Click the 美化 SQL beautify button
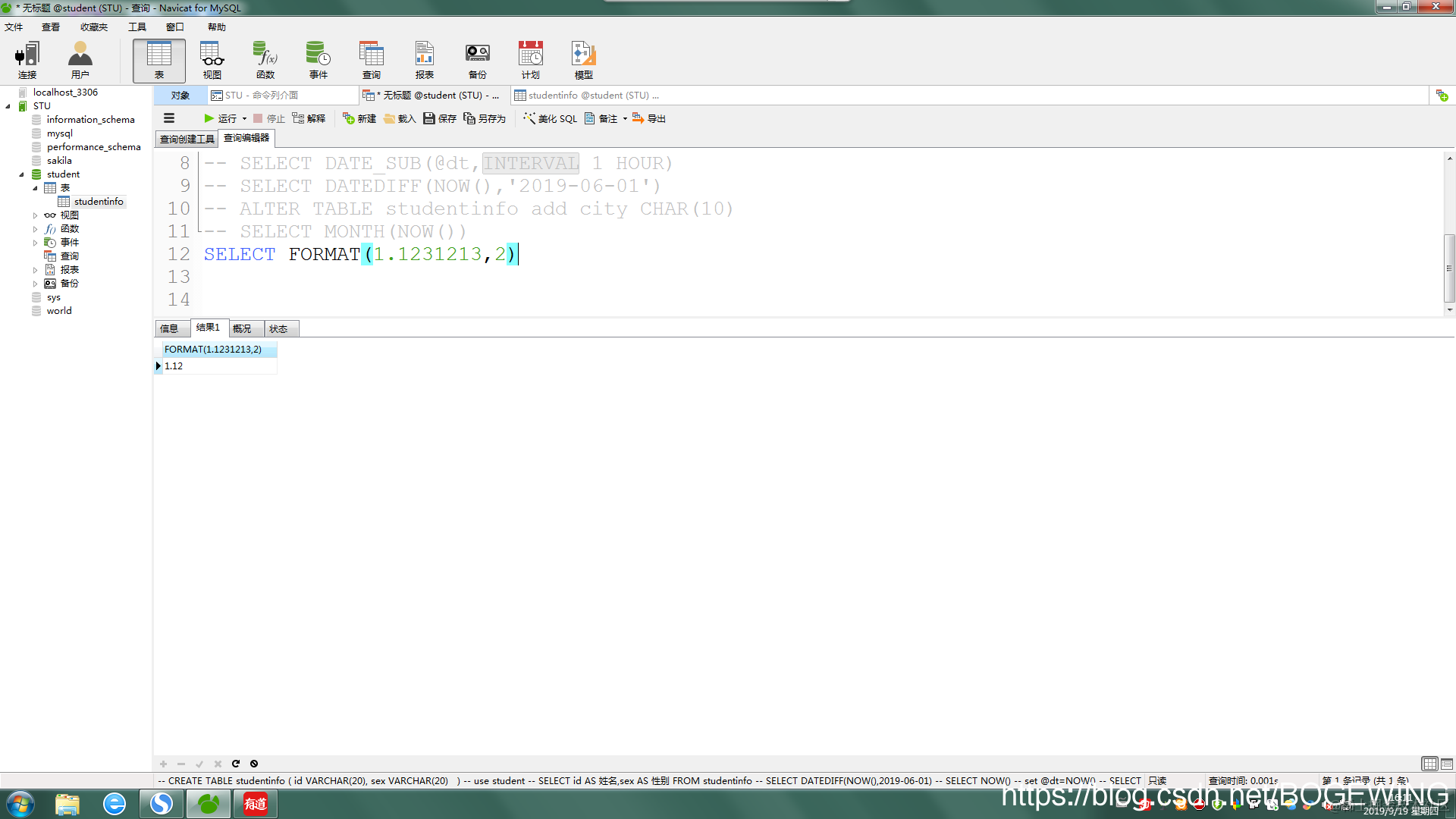This screenshot has height=819, width=1456. [x=550, y=118]
